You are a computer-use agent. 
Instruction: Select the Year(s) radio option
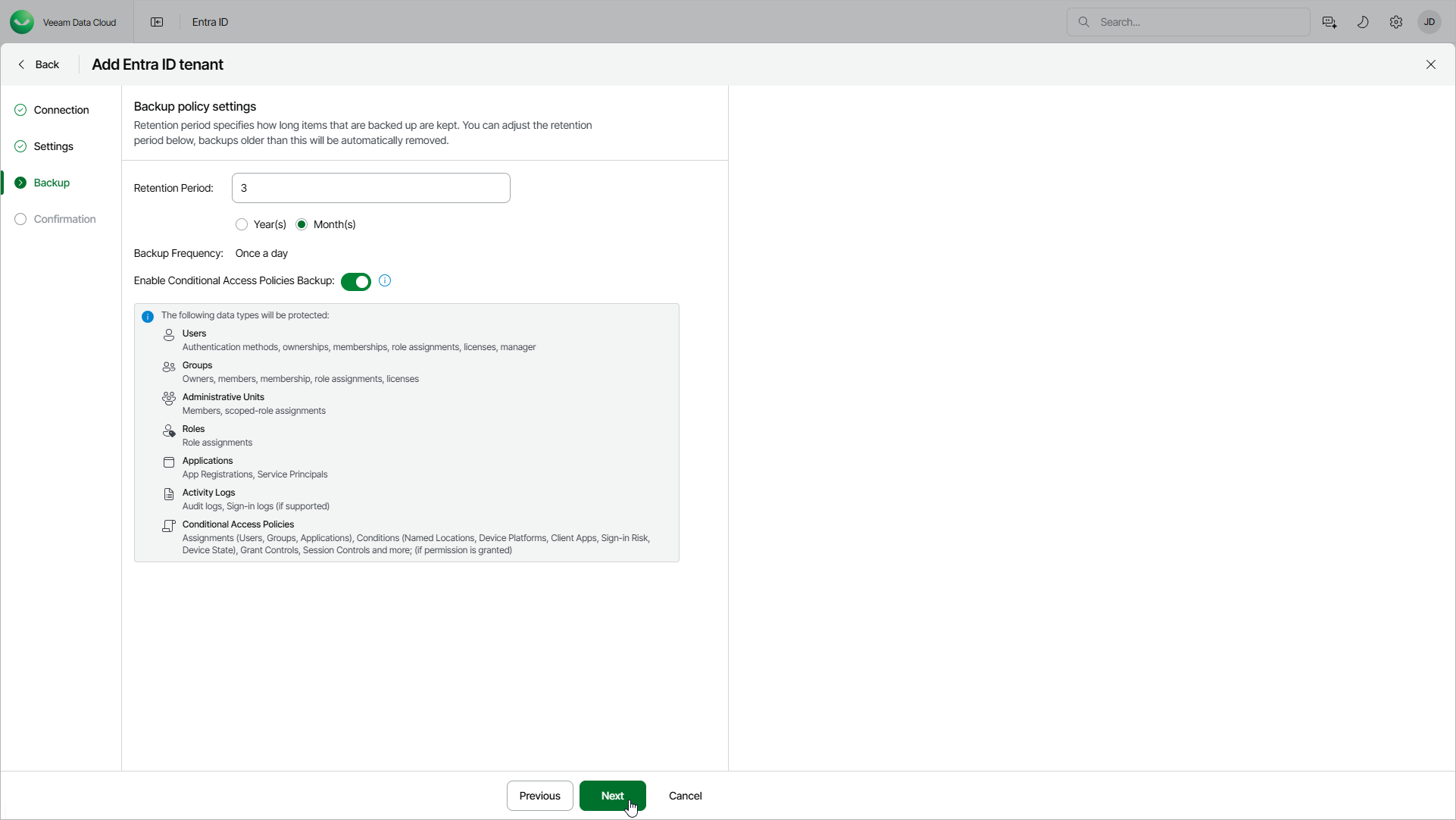tap(242, 224)
